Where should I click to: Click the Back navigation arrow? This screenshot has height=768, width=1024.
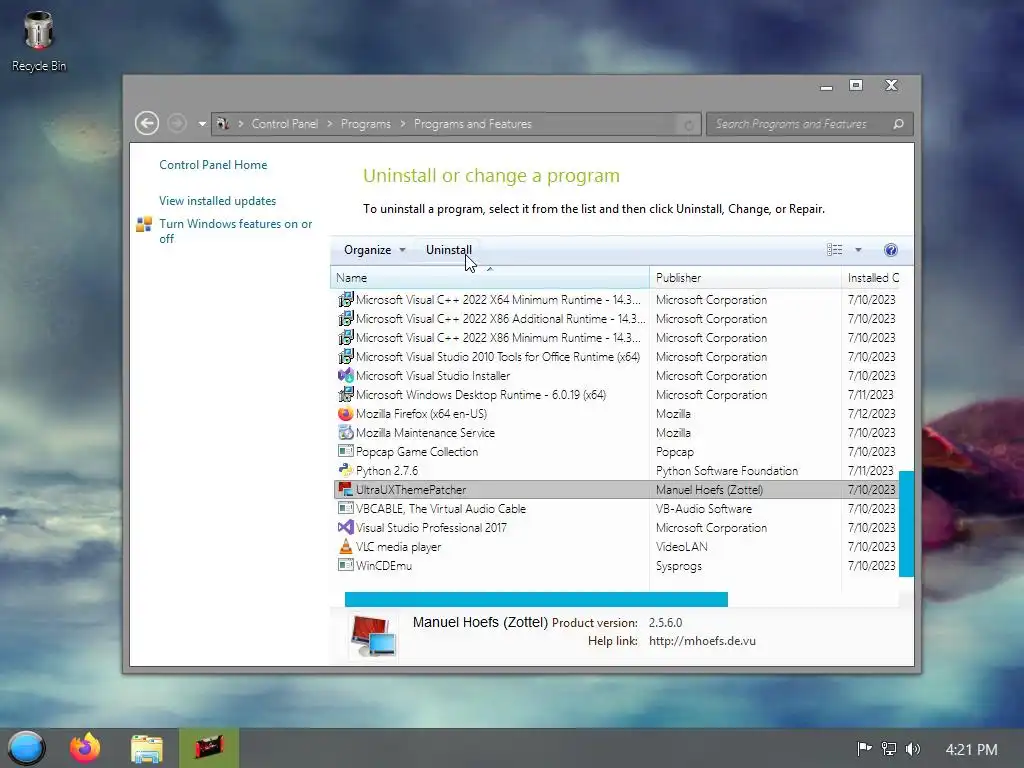coord(147,123)
